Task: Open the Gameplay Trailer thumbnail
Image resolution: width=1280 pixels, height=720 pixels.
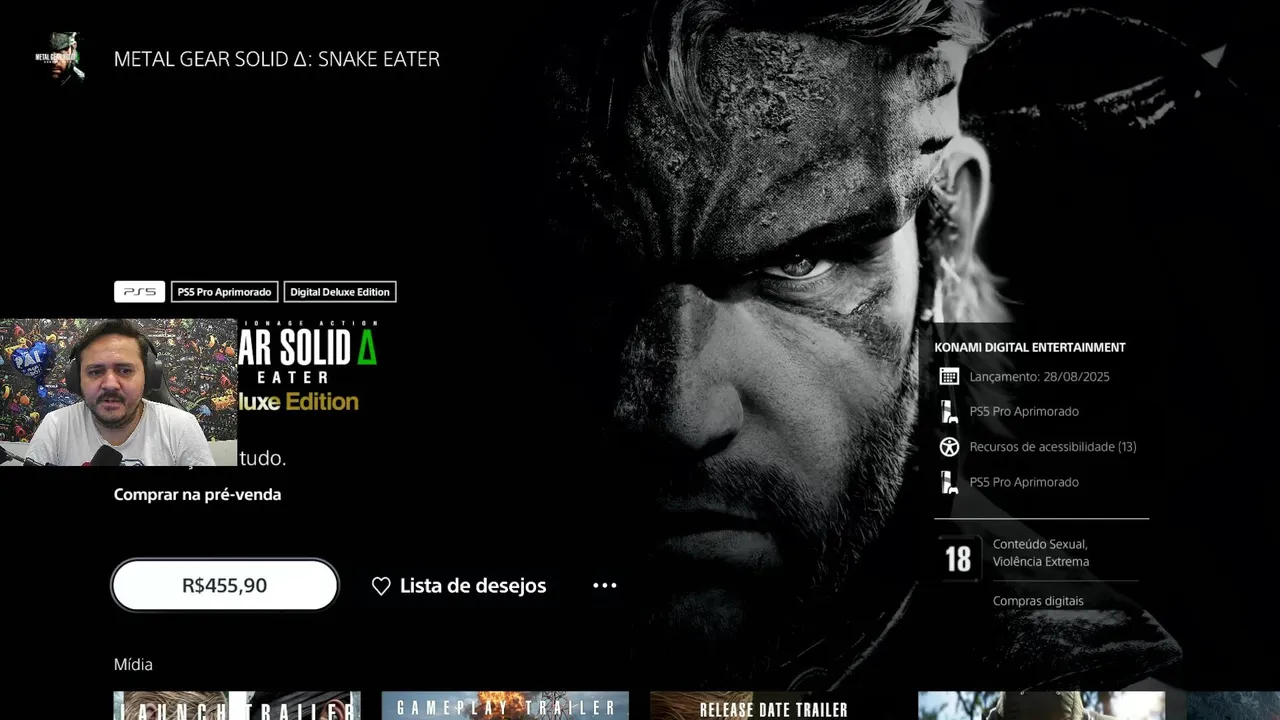Action: (505, 706)
